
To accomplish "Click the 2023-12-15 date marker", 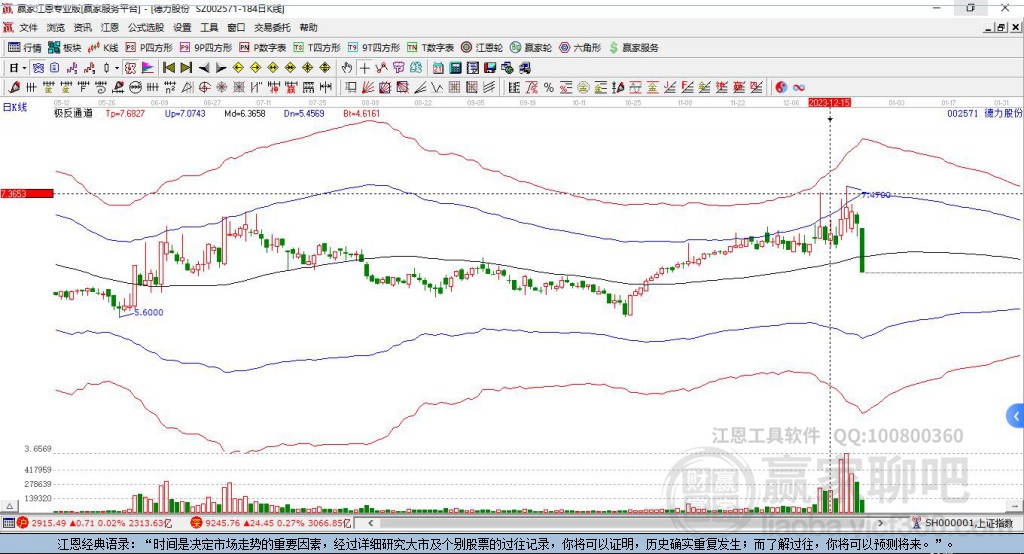I will click(829, 103).
